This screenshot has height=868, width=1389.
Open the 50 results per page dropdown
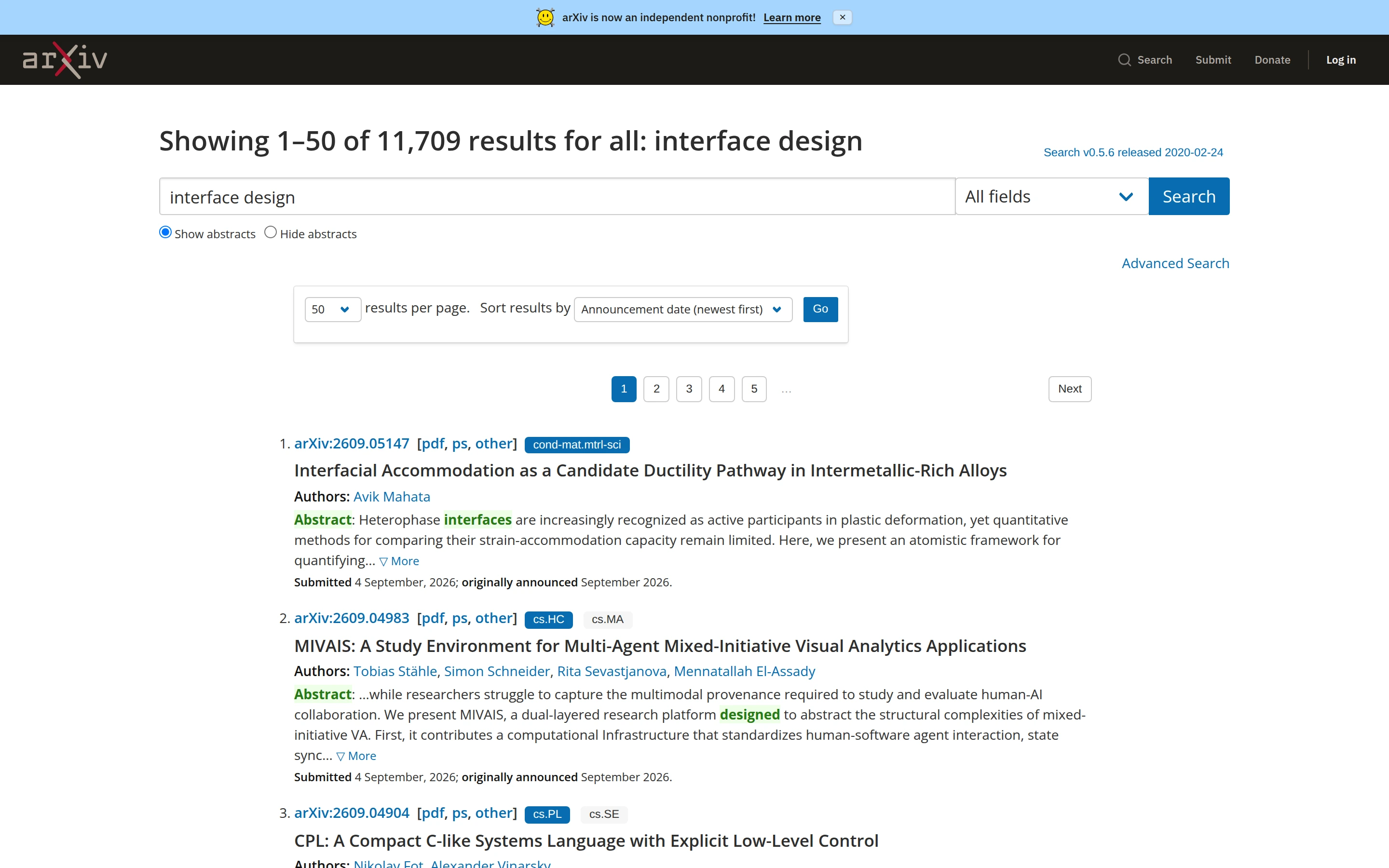point(332,310)
